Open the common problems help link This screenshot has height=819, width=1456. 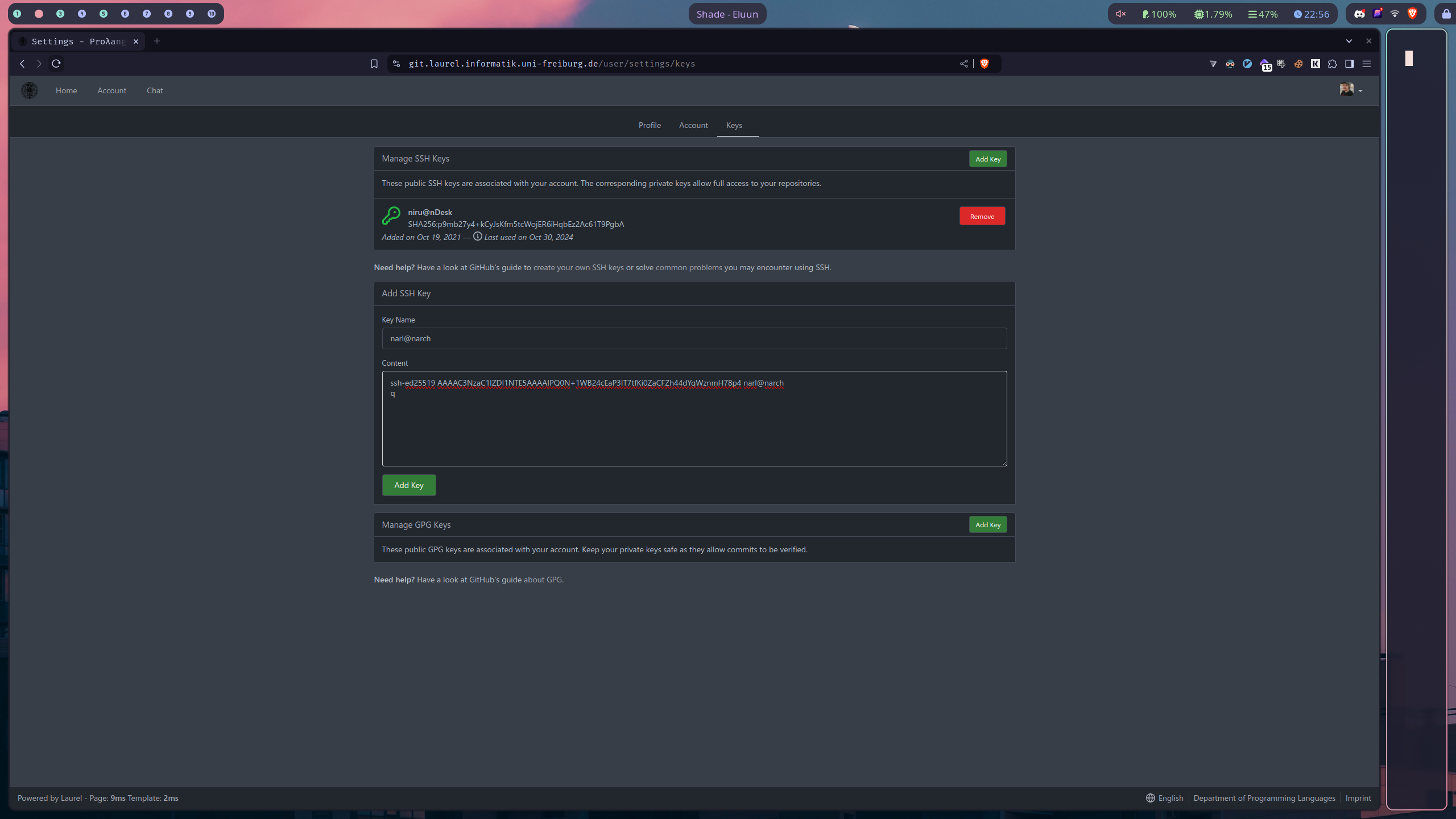tap(689, 267)
